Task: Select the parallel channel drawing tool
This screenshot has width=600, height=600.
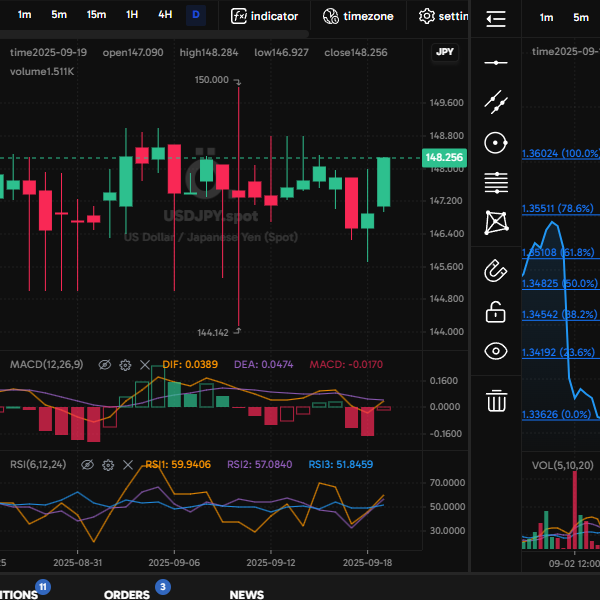Action: click(x=495, y=101)
